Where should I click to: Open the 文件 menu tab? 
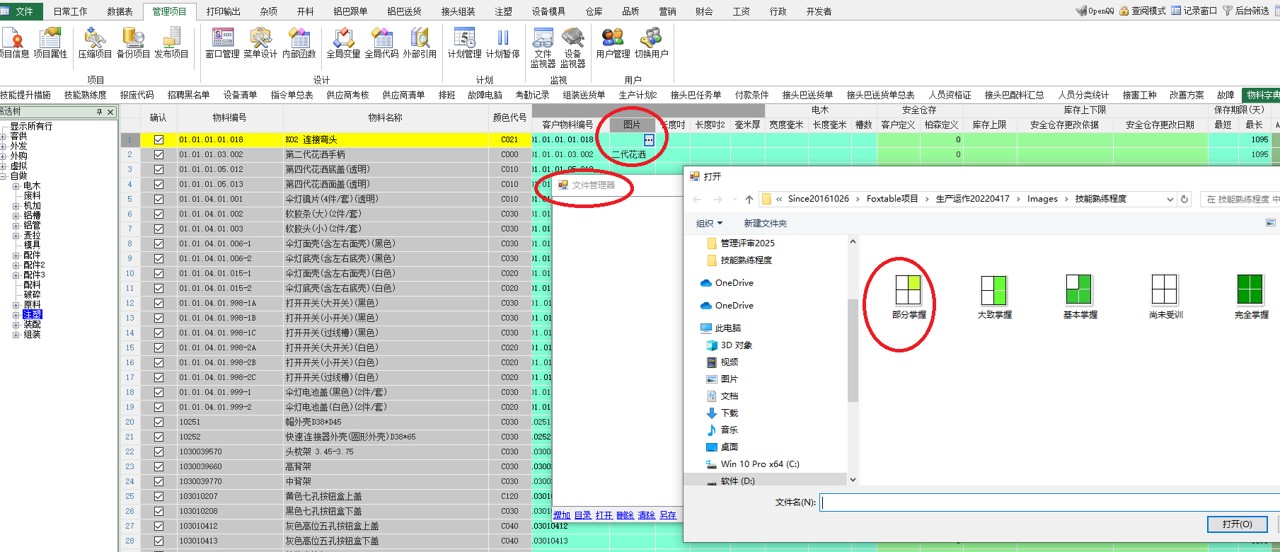pyautogui.click(x=22, y=11)
